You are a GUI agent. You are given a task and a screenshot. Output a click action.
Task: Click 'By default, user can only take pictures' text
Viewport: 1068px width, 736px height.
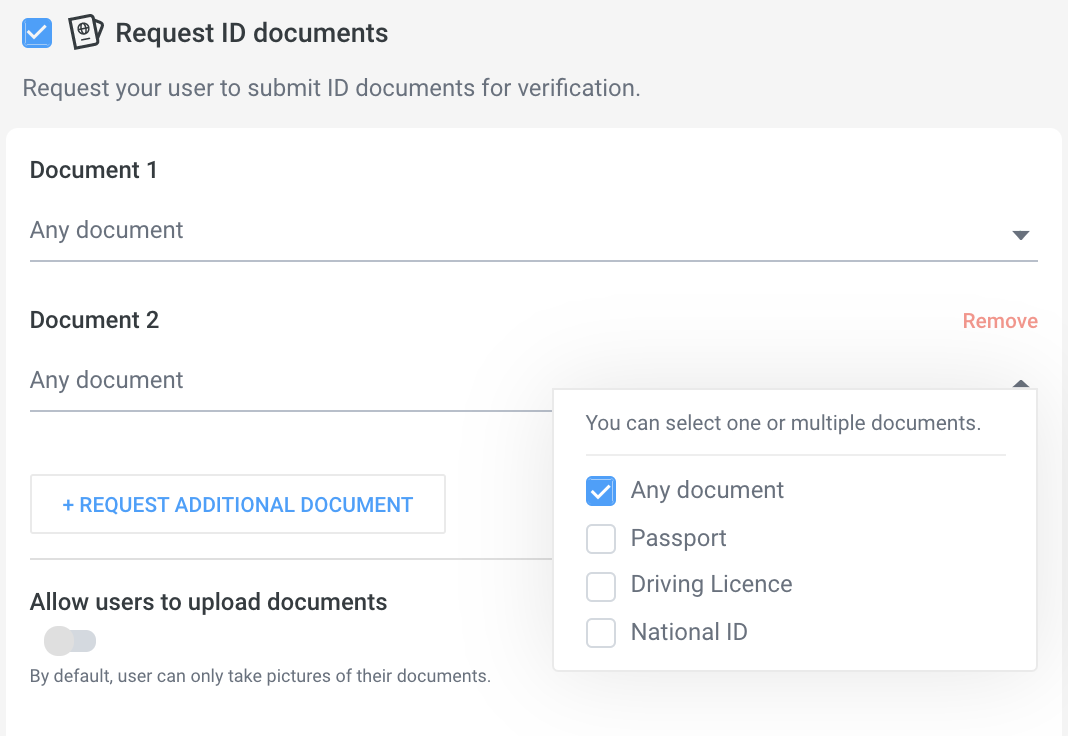[x=260, y=676]
